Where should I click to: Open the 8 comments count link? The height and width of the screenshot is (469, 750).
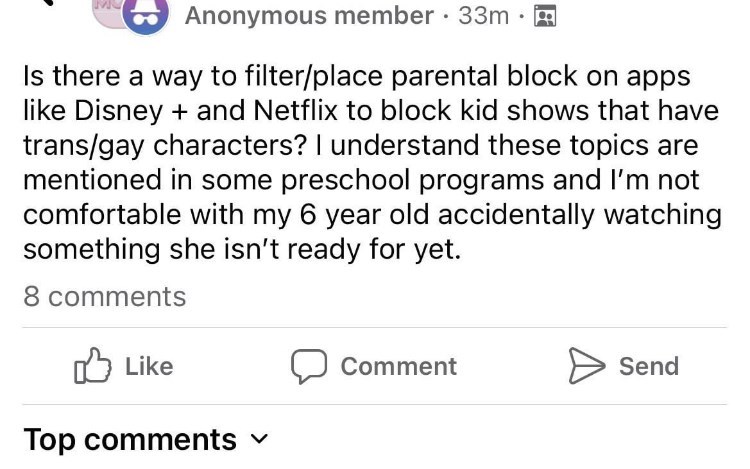coord(104,297)
